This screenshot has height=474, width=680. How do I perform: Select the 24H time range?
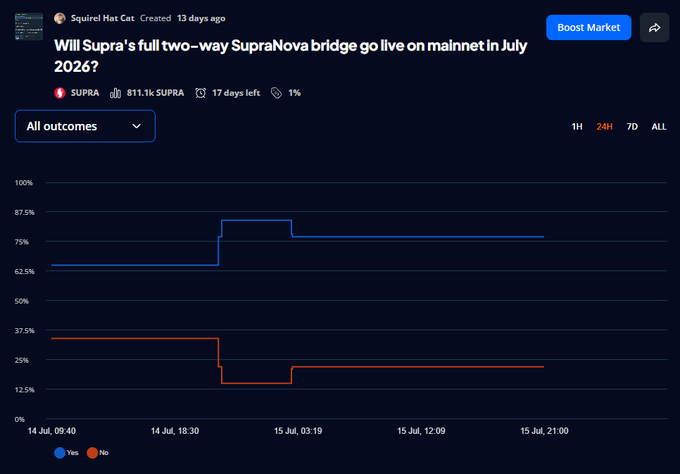coord(604,127)
